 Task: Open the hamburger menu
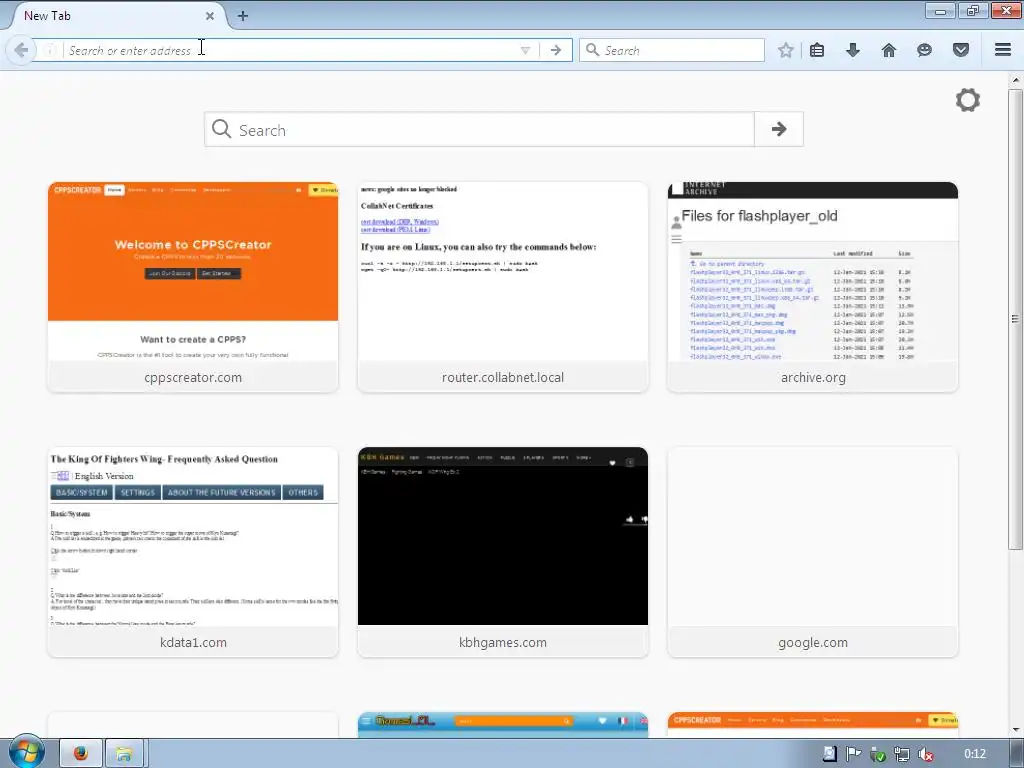tap(1003, 50)
